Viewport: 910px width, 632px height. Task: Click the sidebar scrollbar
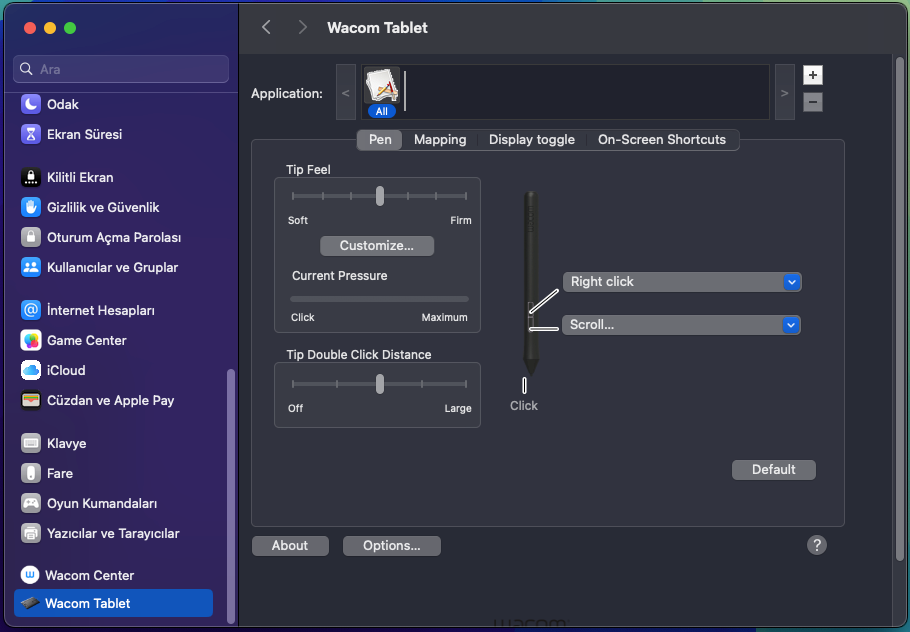point(231,496)
